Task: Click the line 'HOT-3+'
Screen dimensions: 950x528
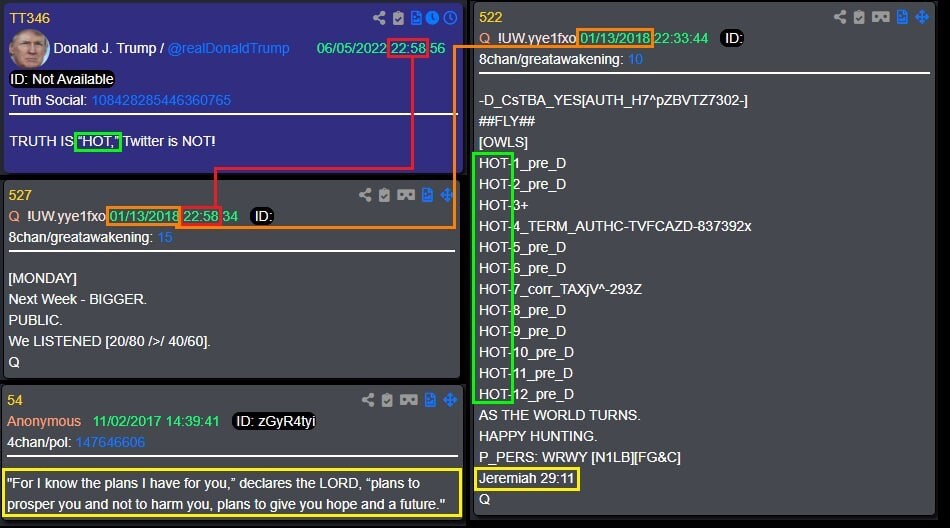Action: click(x=503, y=206)
